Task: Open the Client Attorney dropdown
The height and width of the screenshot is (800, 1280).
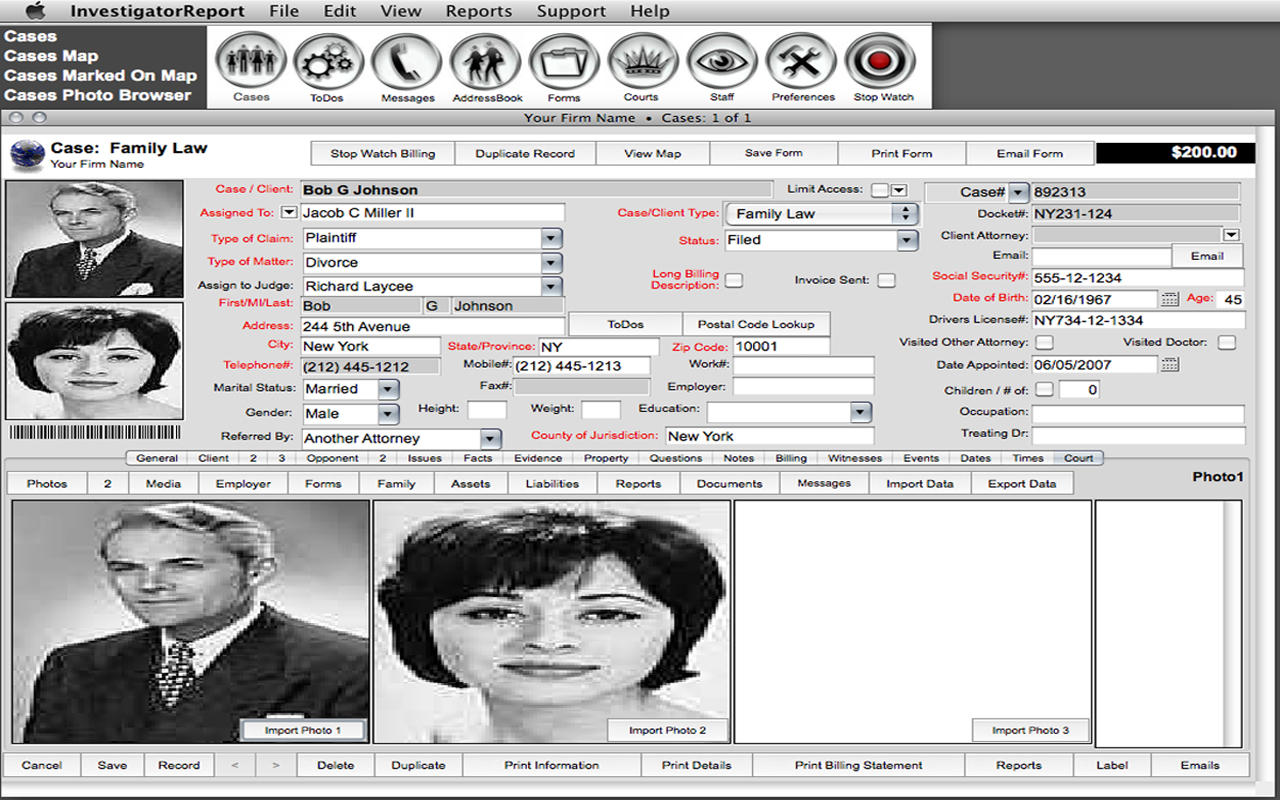Action: (1231, 235)
